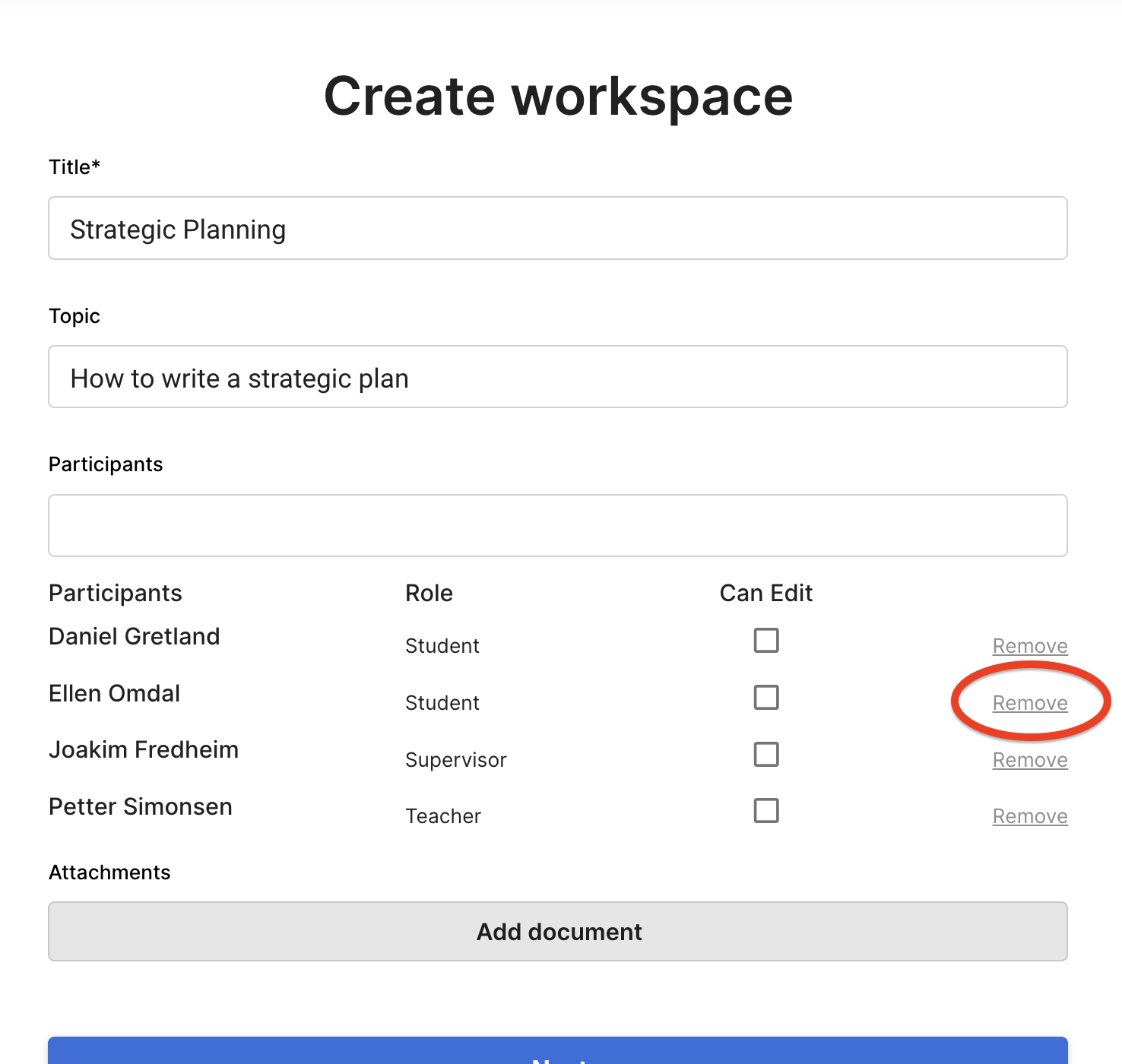
Task: Click the circled Remove link for Ellen Omdal
Action: 1029,703
